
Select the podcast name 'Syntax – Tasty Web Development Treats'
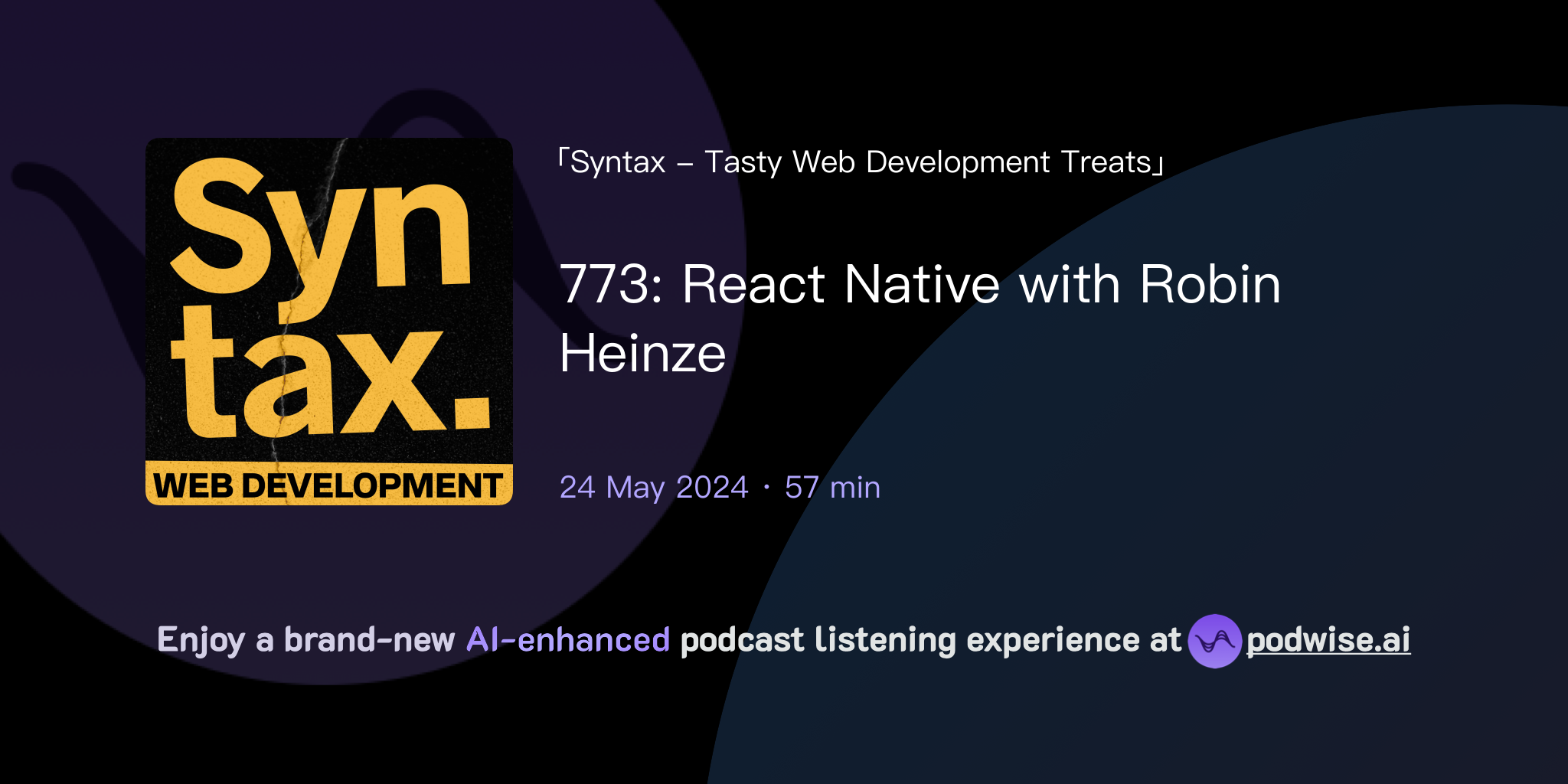[861, 161]
